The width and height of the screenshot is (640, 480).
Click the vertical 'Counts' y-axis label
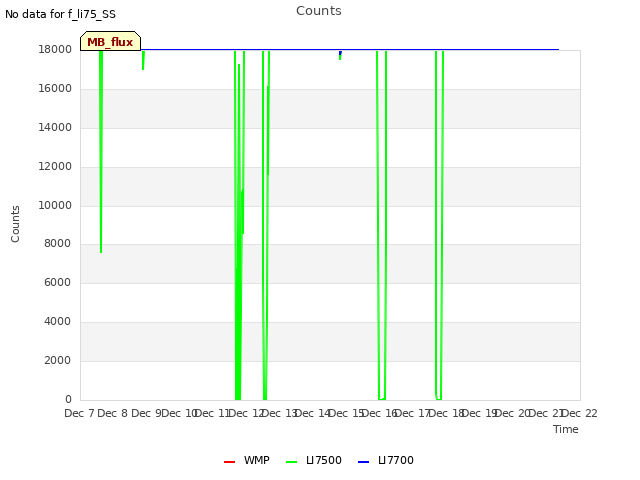pyautogui.click(x=15, y=224)
